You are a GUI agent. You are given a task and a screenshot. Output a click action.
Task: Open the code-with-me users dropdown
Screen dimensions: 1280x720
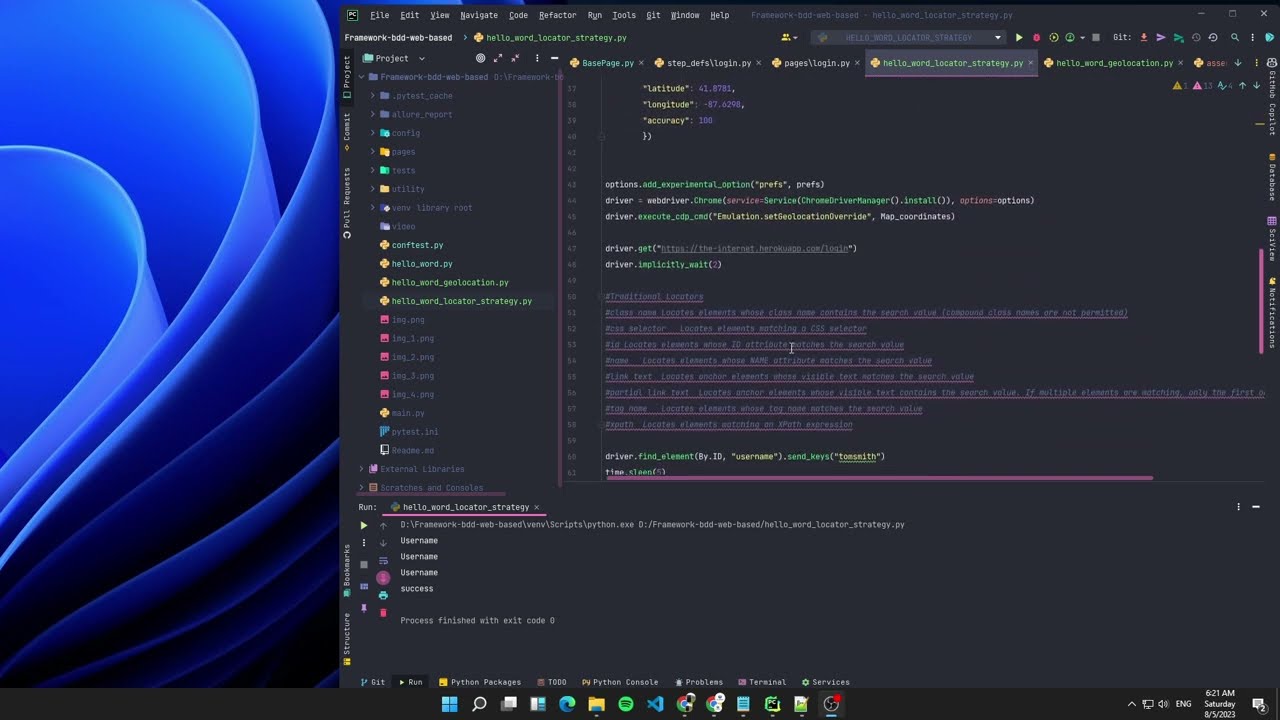coord(790,37)
